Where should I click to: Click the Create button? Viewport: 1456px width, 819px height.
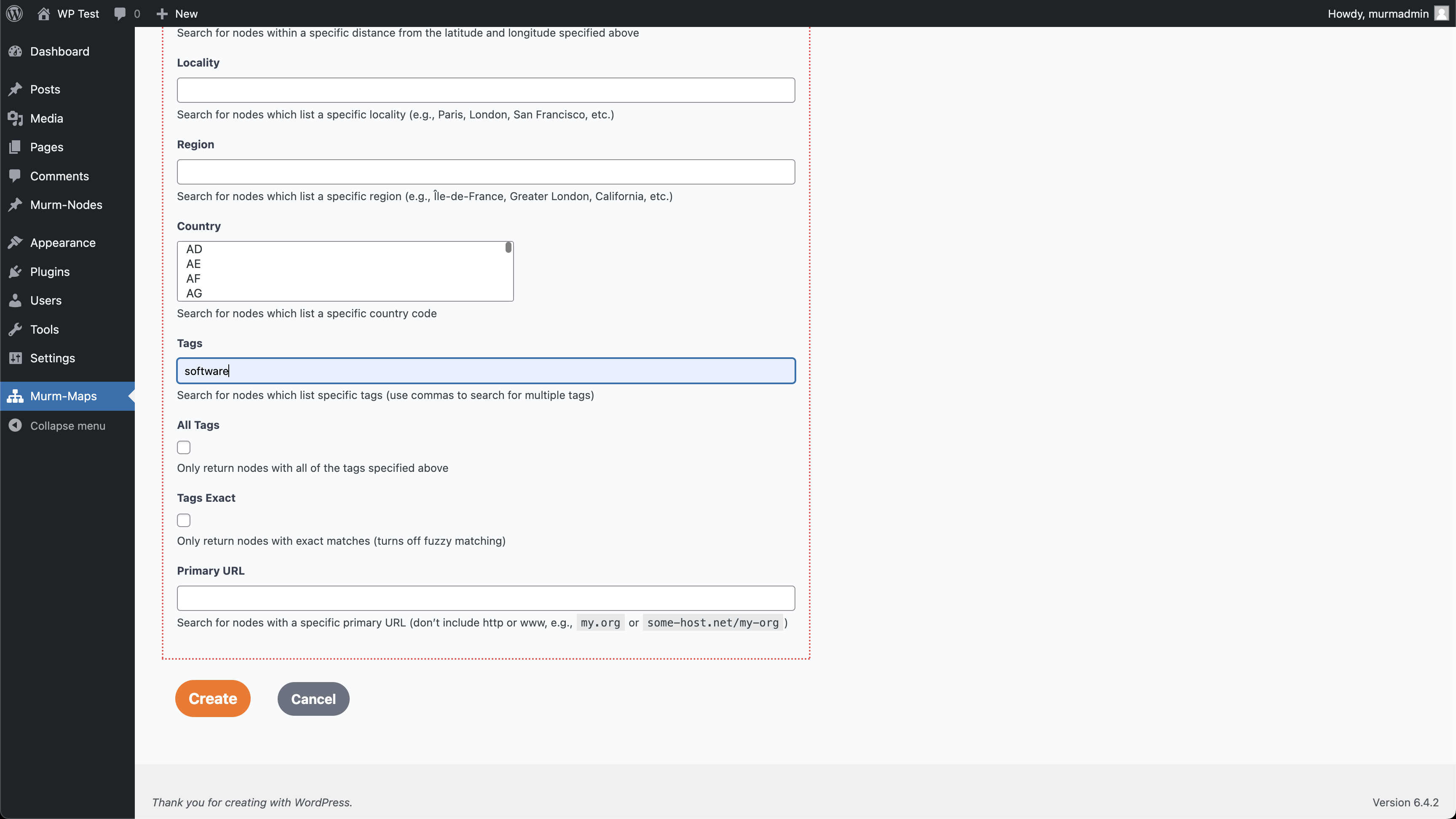[213, 698]
